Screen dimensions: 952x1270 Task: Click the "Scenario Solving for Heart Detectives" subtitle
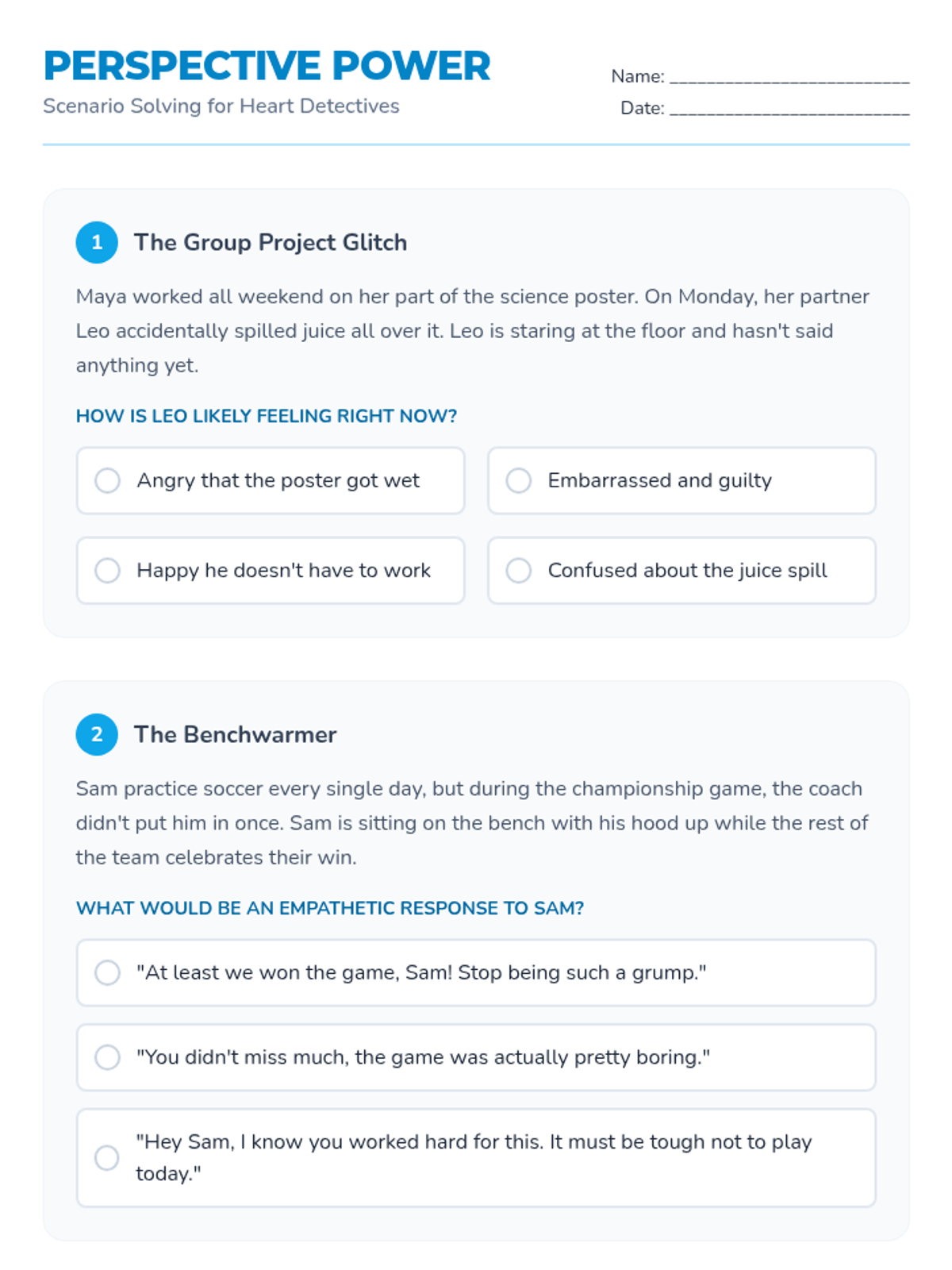(221, 106)
